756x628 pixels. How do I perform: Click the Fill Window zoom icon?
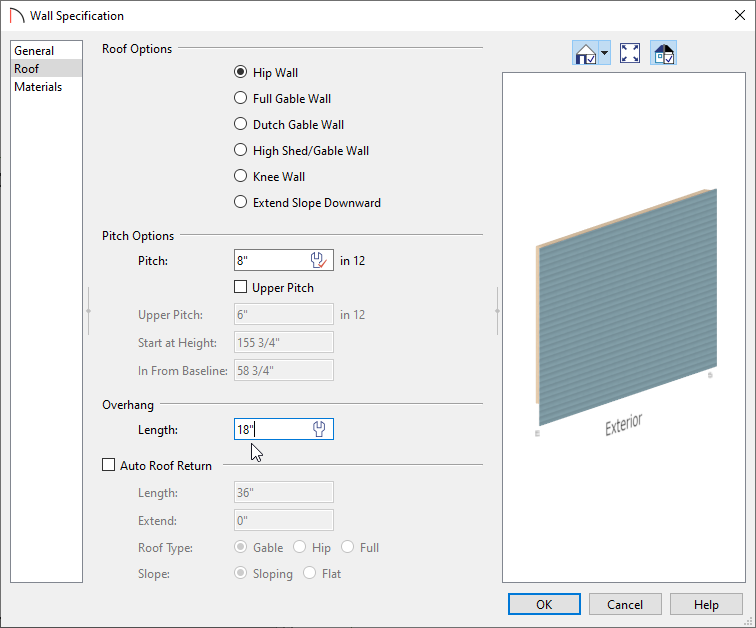point(630,53)
